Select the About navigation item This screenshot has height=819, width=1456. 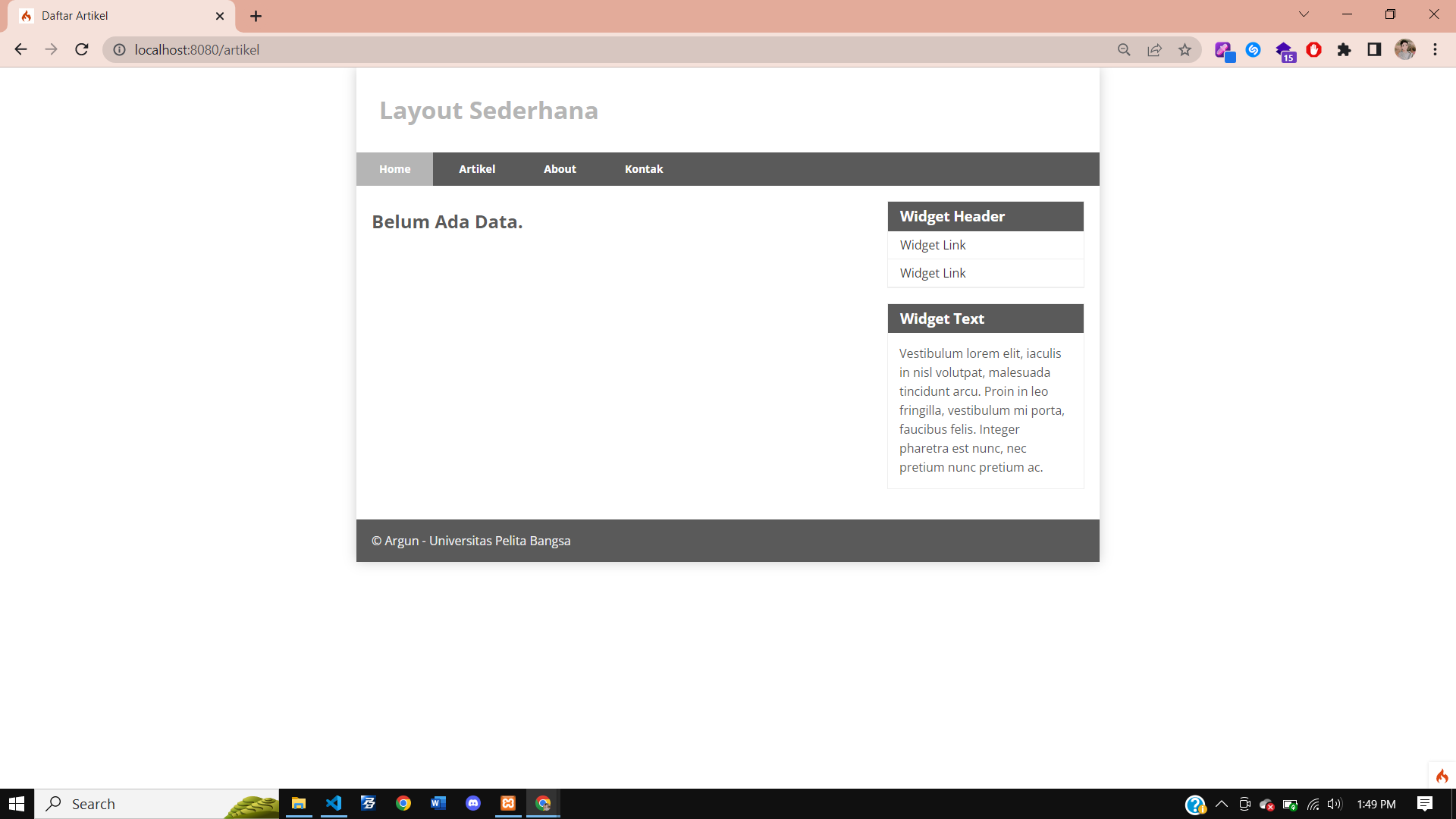pyautogui.click(x=560, y=169)
